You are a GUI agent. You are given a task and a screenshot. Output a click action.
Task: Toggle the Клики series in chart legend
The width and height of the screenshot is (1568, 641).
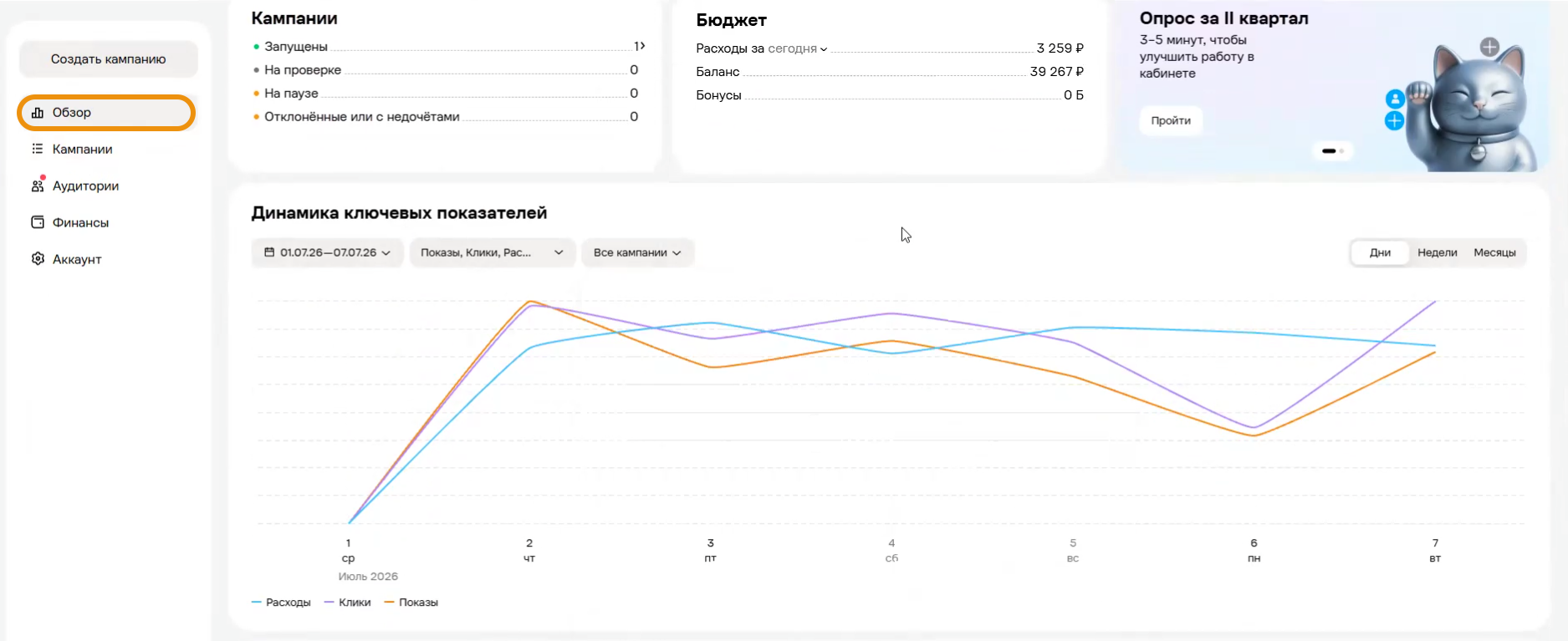click(347, 603)
